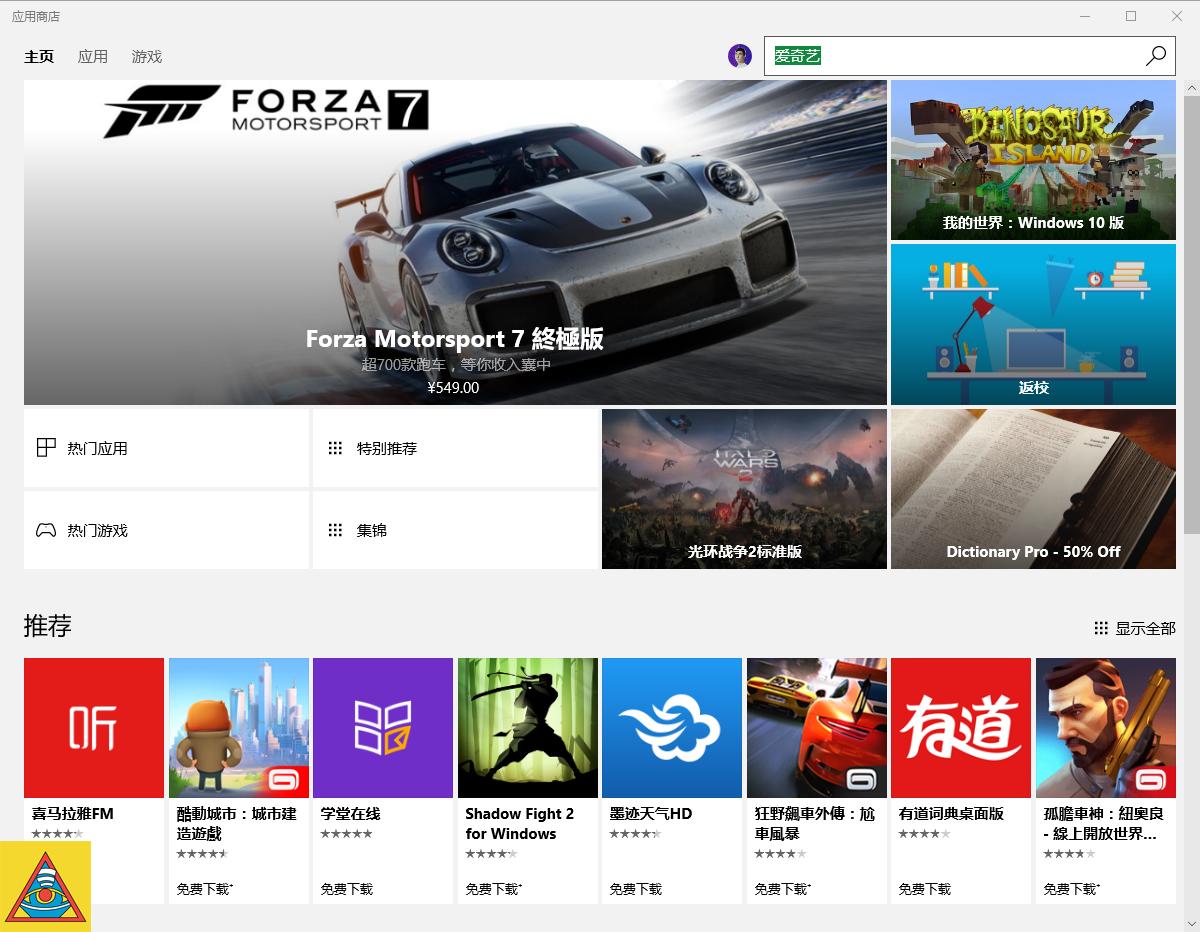
Task: Click 免费下载 under 孤膽車神
Action: coord(1071,889)
